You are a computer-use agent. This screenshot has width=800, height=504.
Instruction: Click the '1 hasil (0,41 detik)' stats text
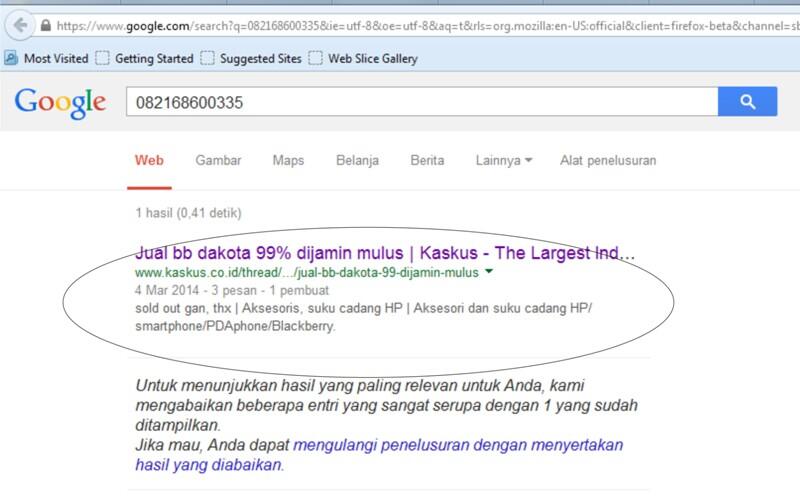188,213
